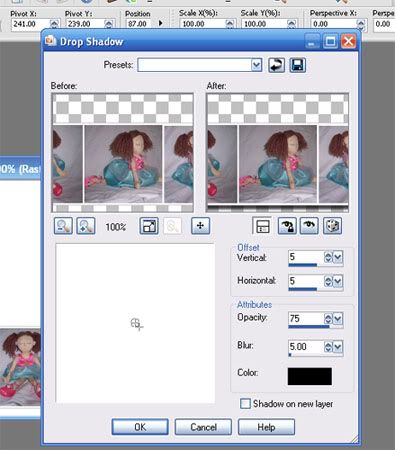Click the Opacity spinner arrows

coord(328,319)
